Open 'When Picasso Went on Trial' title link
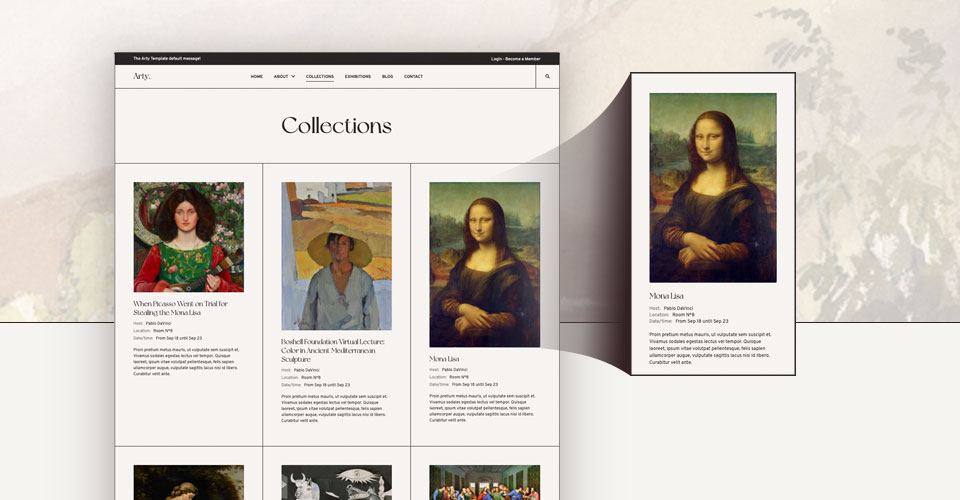 [181, 308]
